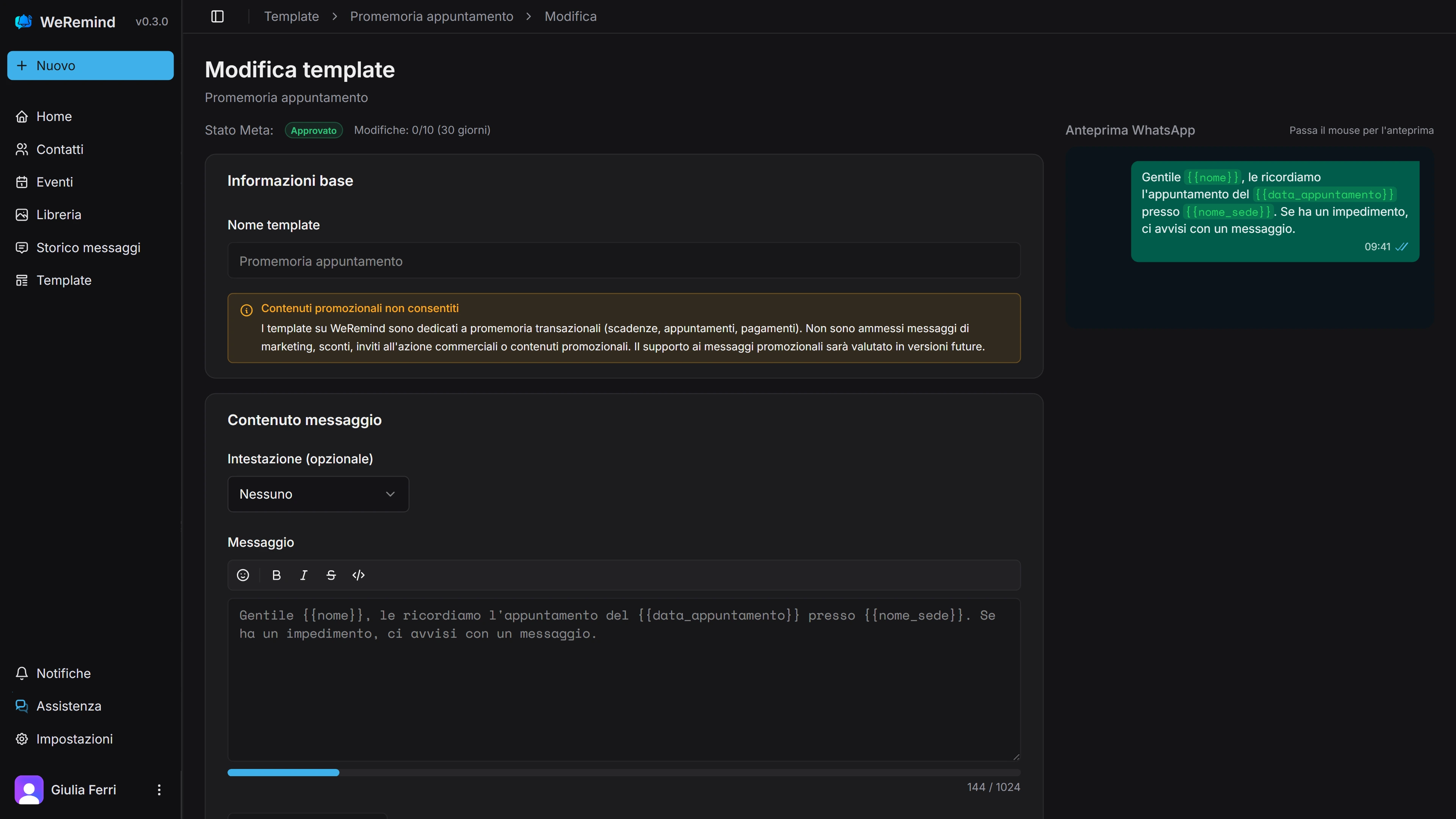
Task: Click Promemoria appuntamento breadcrumb link
Action: (432, 16)
